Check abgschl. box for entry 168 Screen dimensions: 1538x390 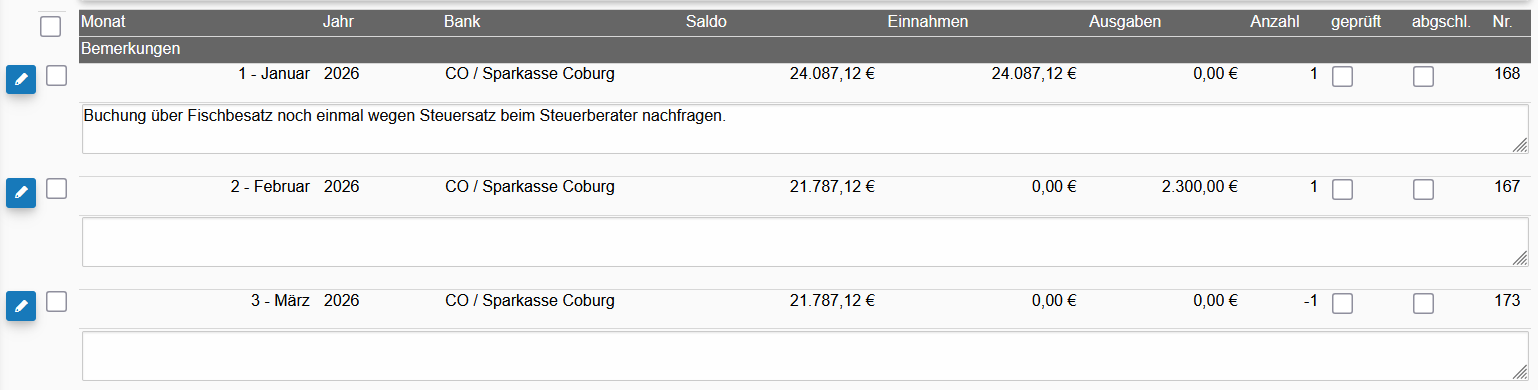pyautogui.click(x=1423, y=76)
